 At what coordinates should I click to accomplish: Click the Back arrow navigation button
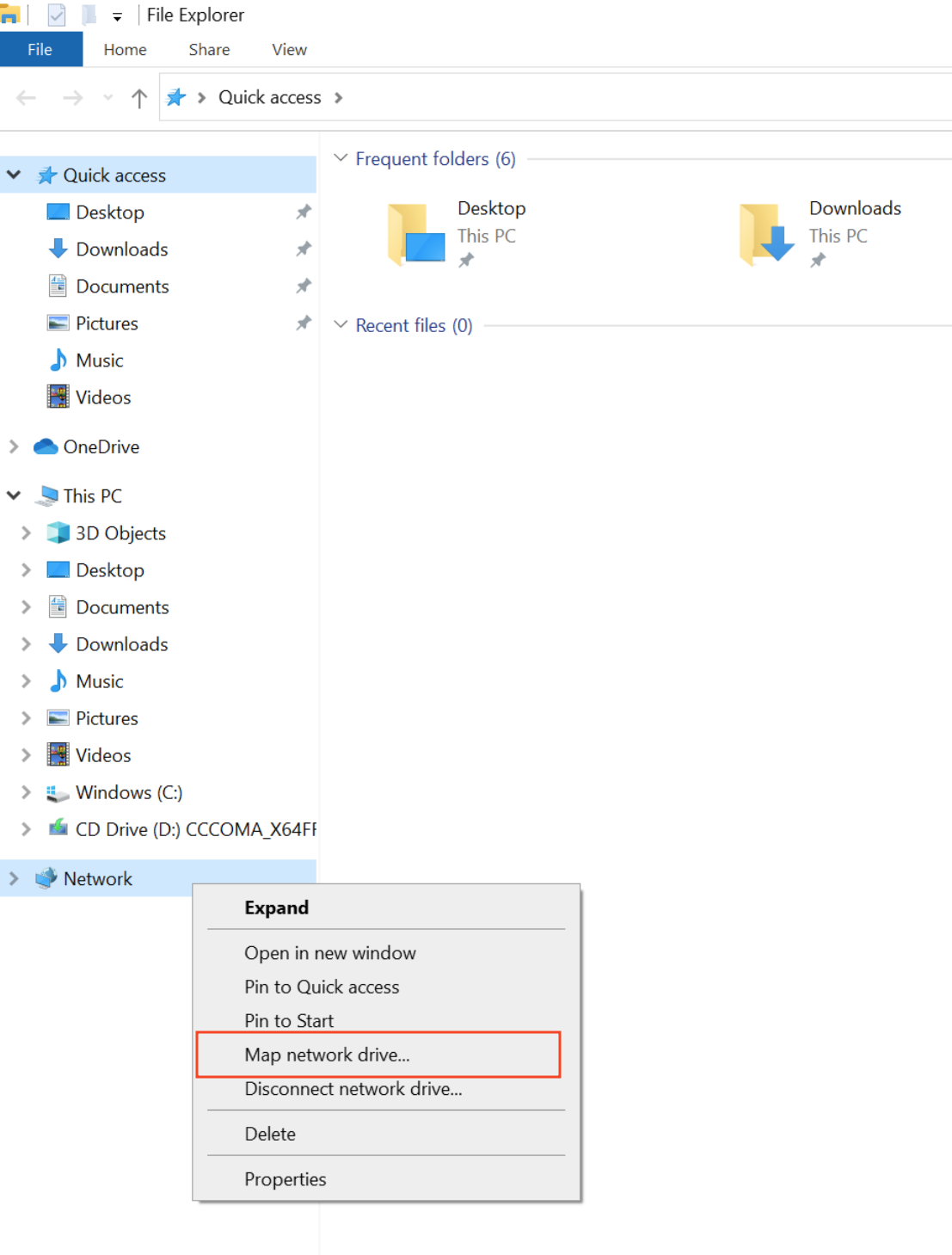(27, 98)
